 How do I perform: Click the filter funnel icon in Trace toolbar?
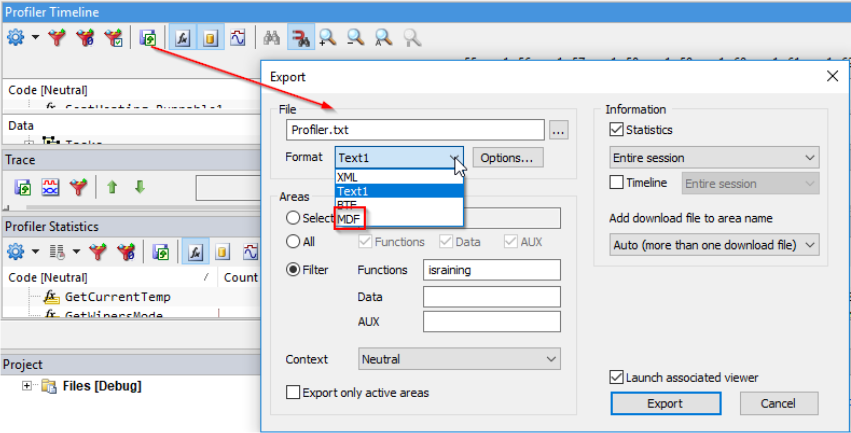point(78,187)
